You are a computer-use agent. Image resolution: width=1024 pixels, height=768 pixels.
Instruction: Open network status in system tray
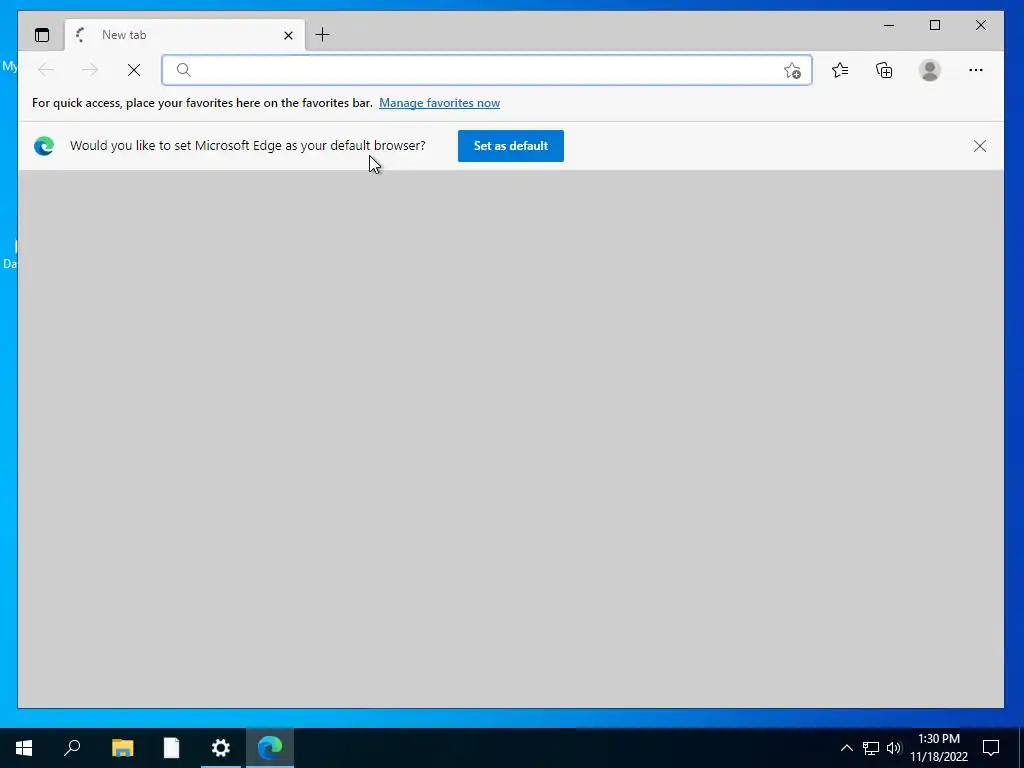[871, 748]
